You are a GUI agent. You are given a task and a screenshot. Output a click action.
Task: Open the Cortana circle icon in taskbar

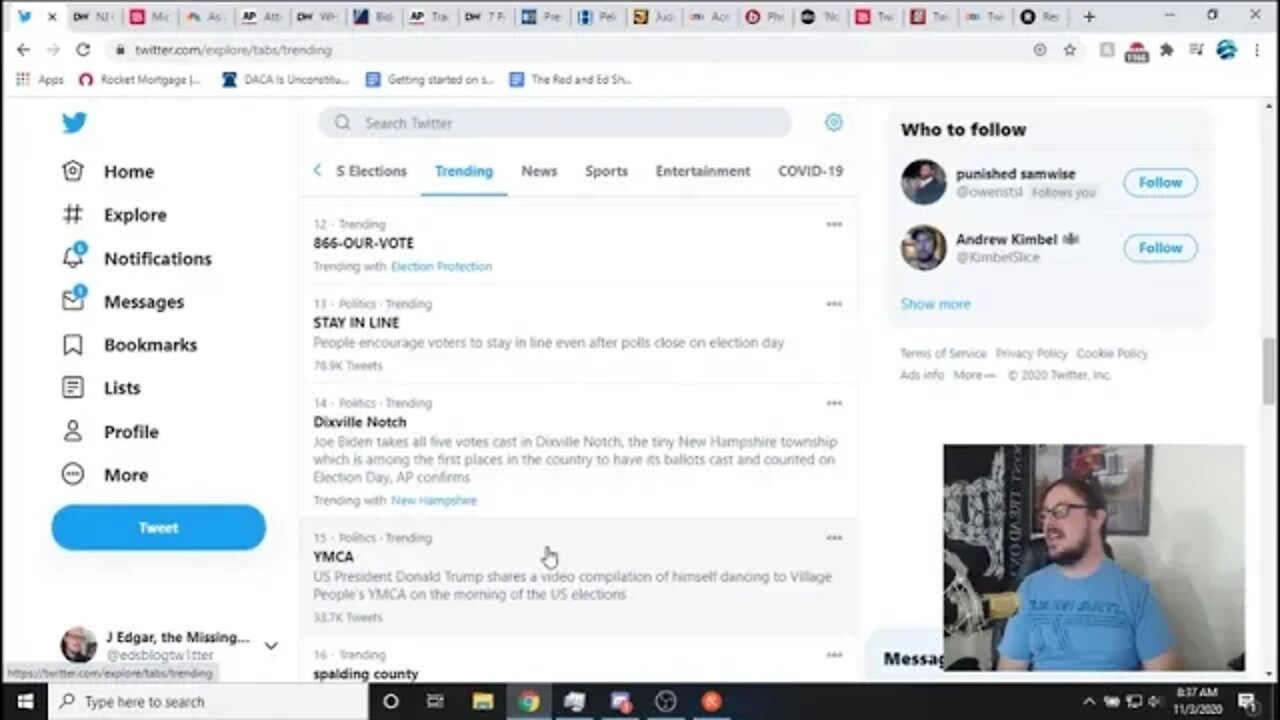tap(391, 701)
